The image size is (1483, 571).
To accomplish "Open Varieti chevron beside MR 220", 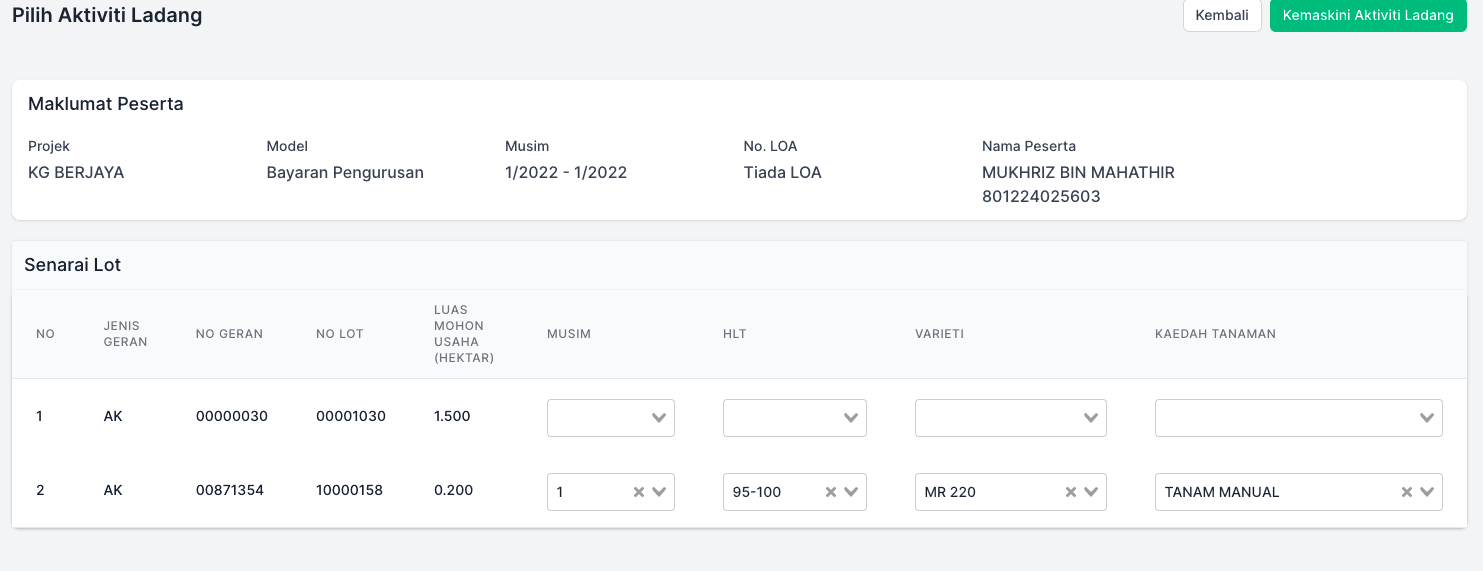I will click(x=1091, y=492).
